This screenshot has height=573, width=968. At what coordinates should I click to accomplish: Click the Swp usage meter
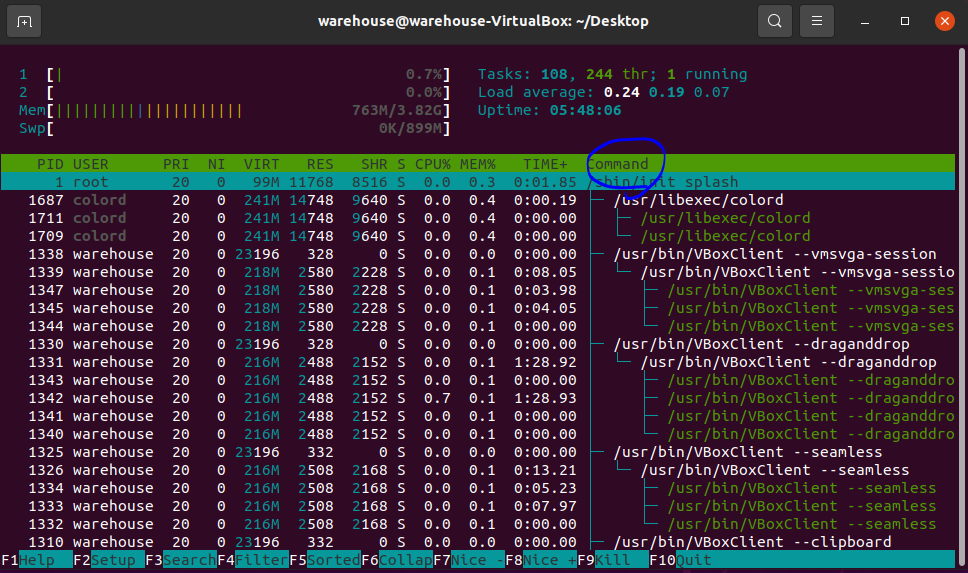[235, 128]
